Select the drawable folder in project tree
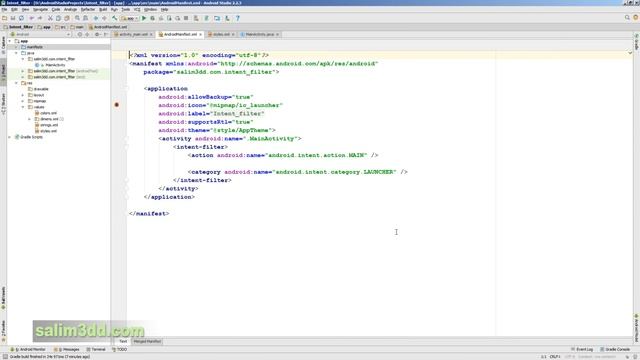 pyautogui.click(x=41, y=89)
